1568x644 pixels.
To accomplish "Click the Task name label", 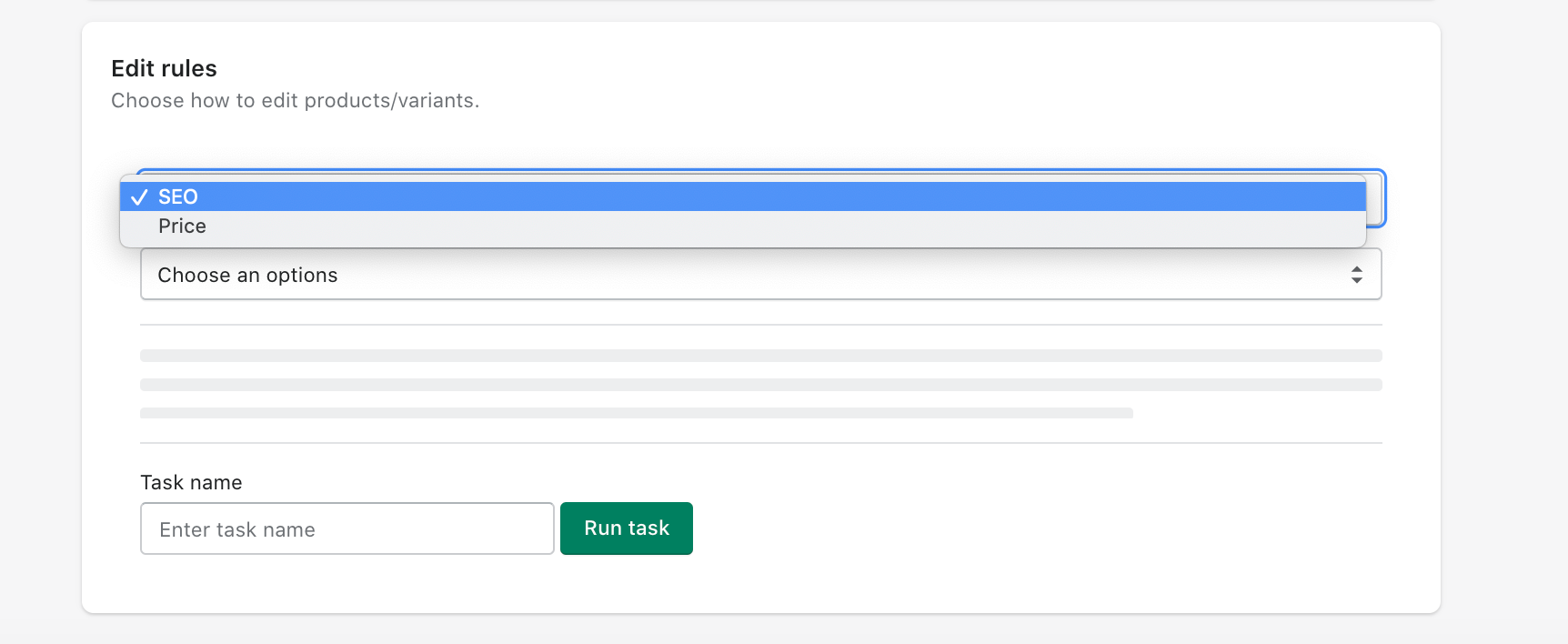I will point(190,482).
